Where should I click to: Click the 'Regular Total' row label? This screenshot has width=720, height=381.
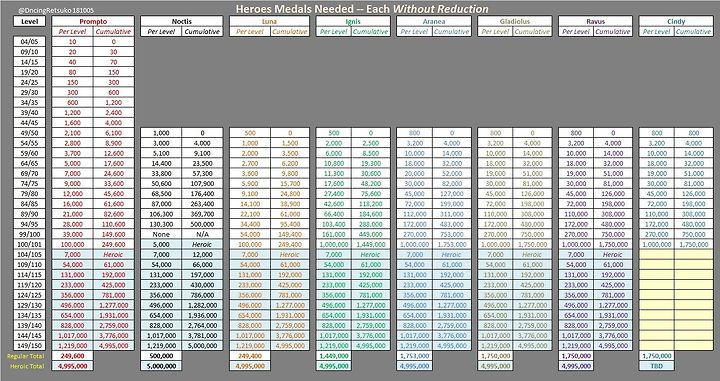25,356
